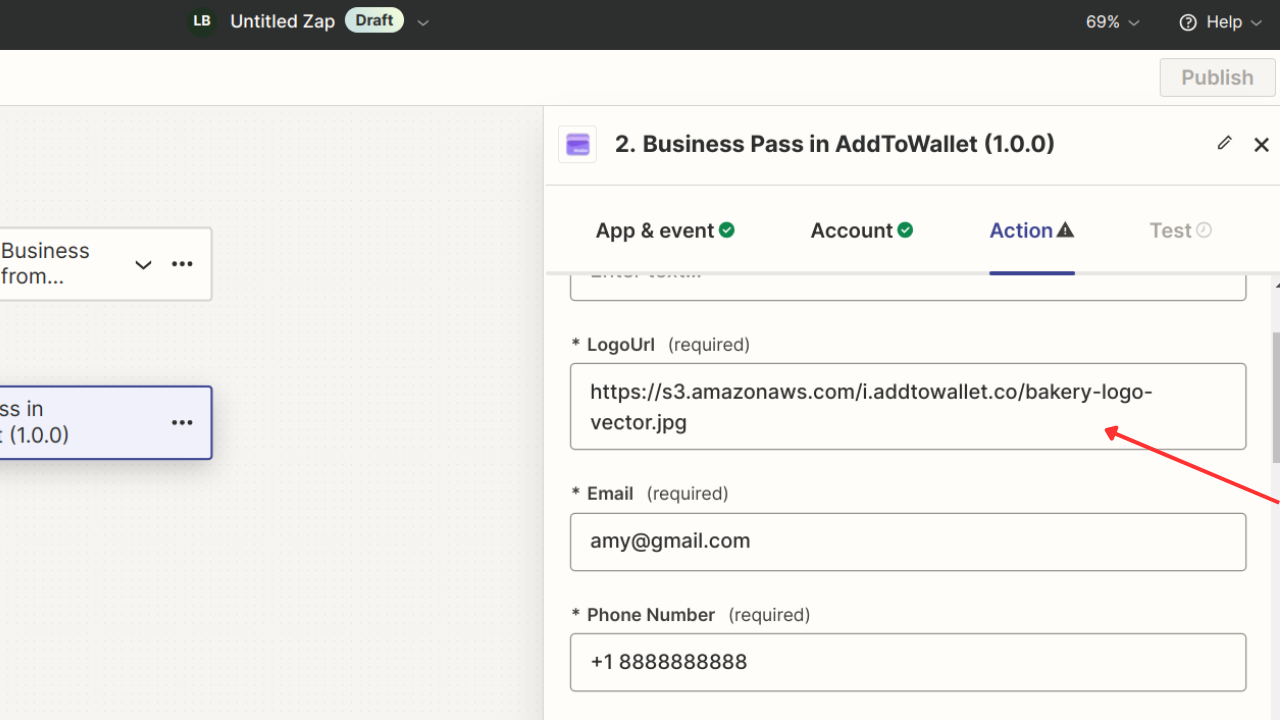
Task: Click the pencil icon to rename the step
Action: coord(1224,143)
